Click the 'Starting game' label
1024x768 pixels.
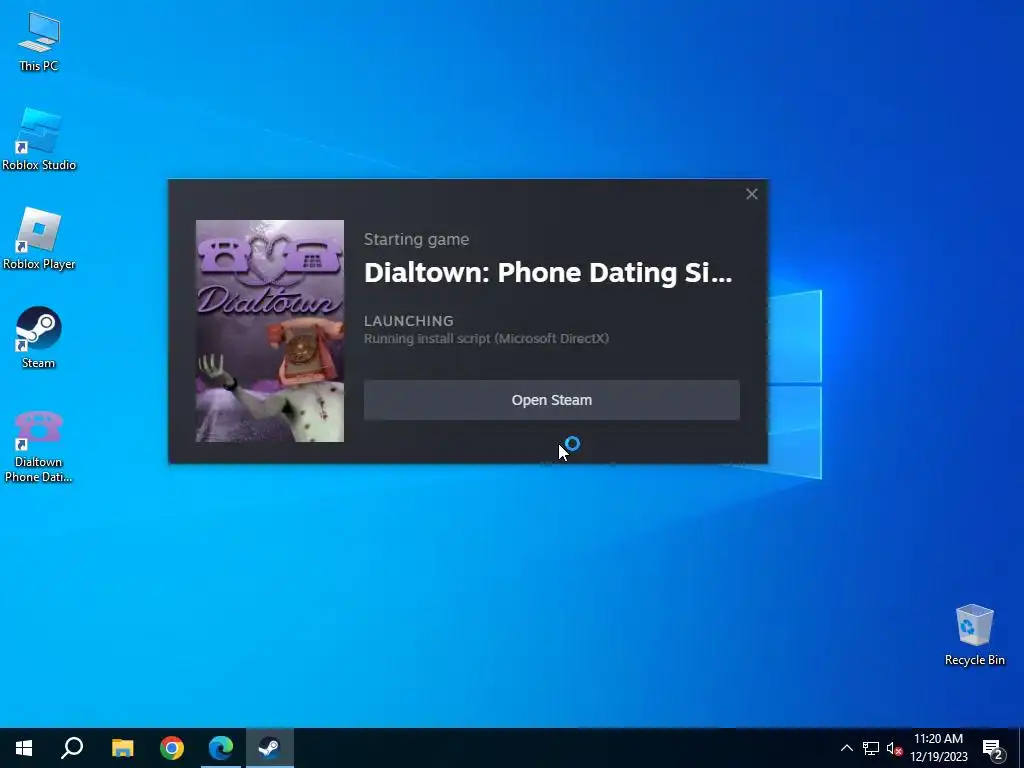click(416, 240)
